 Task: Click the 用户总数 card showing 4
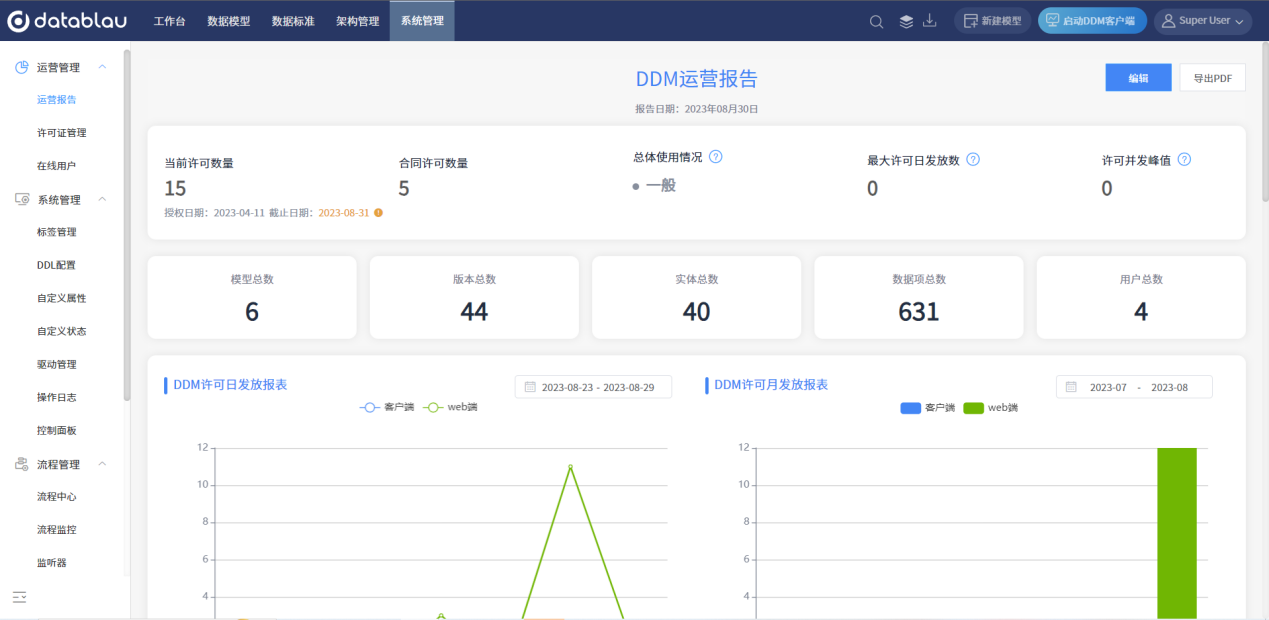point(1141,297)
